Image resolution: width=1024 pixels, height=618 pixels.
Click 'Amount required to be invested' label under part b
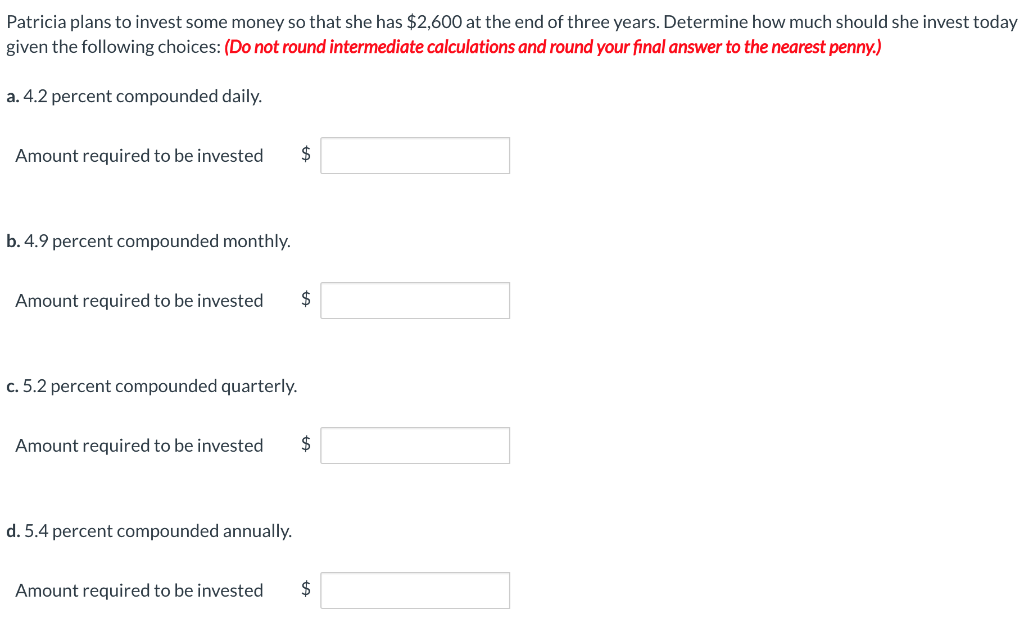[139, 300]
